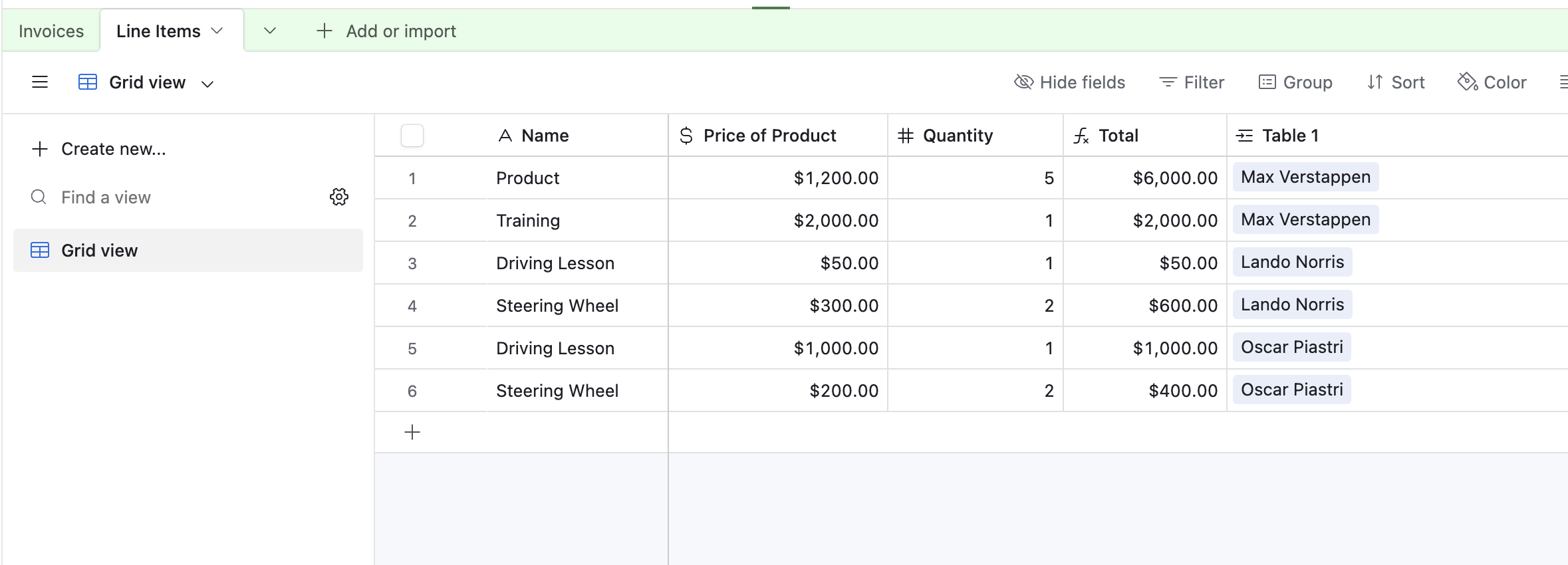Screen dimensions: 1568x565
Task: Select Grid view in the sidebar
Action: pos(100,251)
